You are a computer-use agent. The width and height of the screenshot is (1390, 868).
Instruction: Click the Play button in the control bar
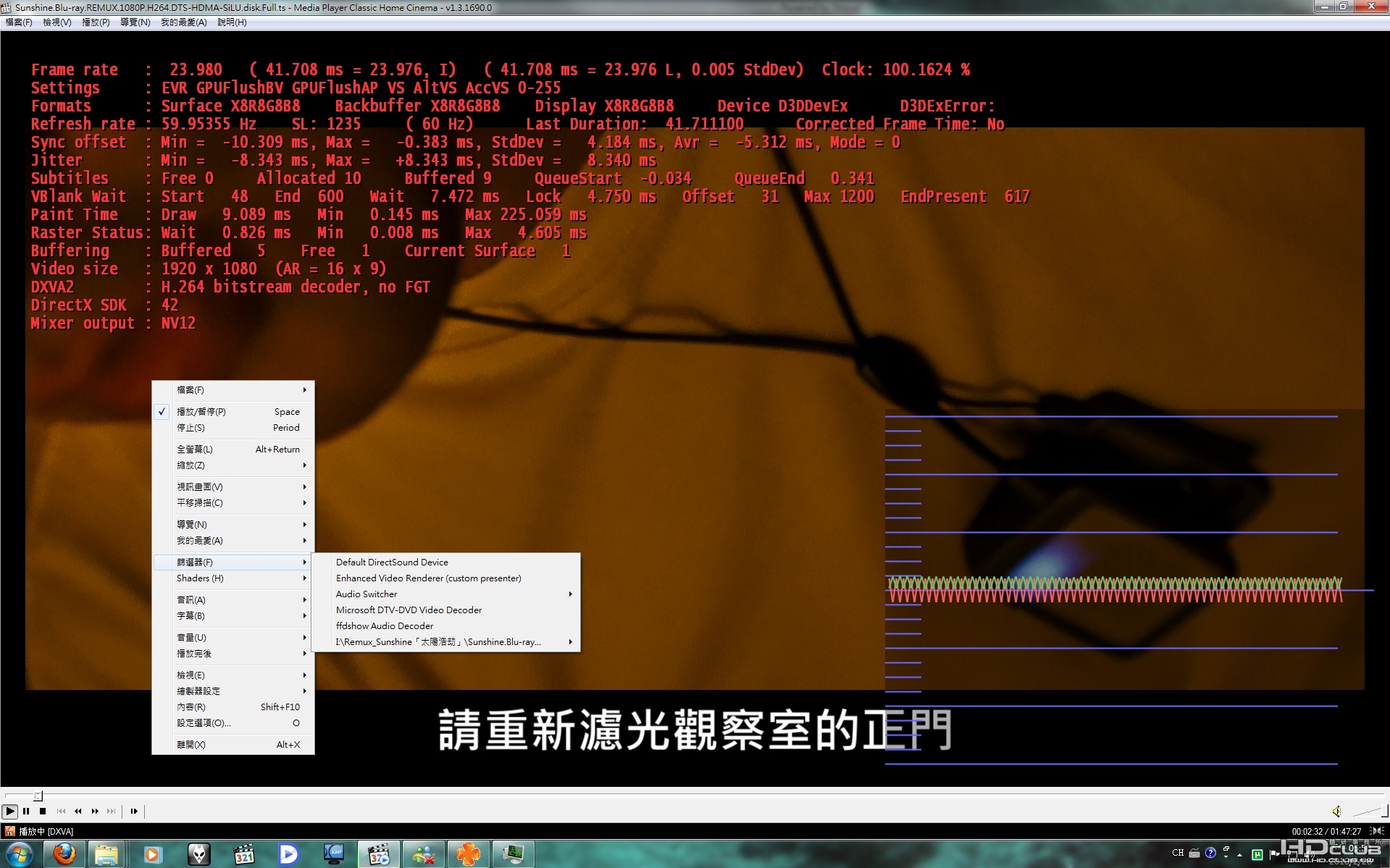(x=10, y=812)
